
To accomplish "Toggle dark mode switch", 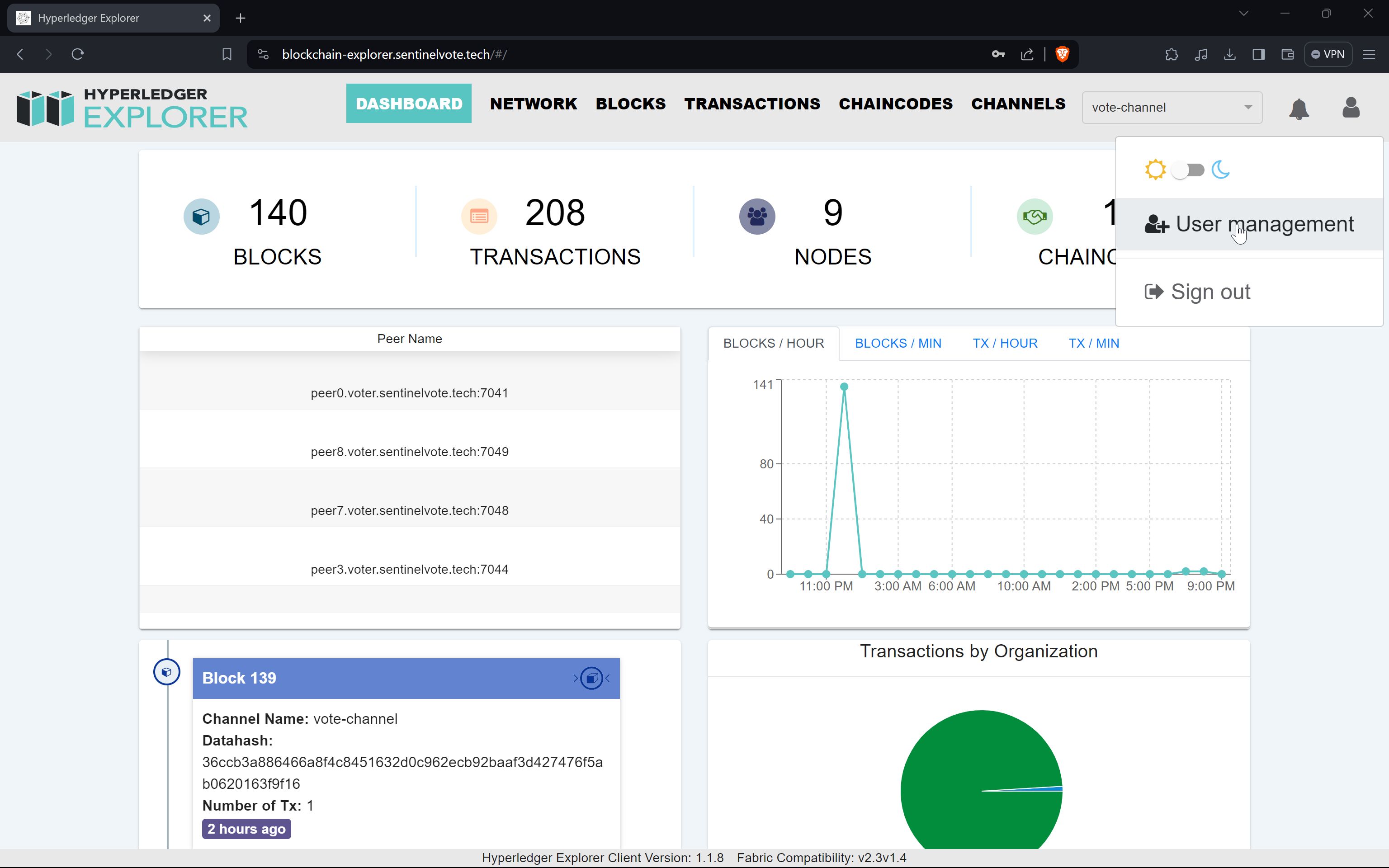I will (1188, 170).
